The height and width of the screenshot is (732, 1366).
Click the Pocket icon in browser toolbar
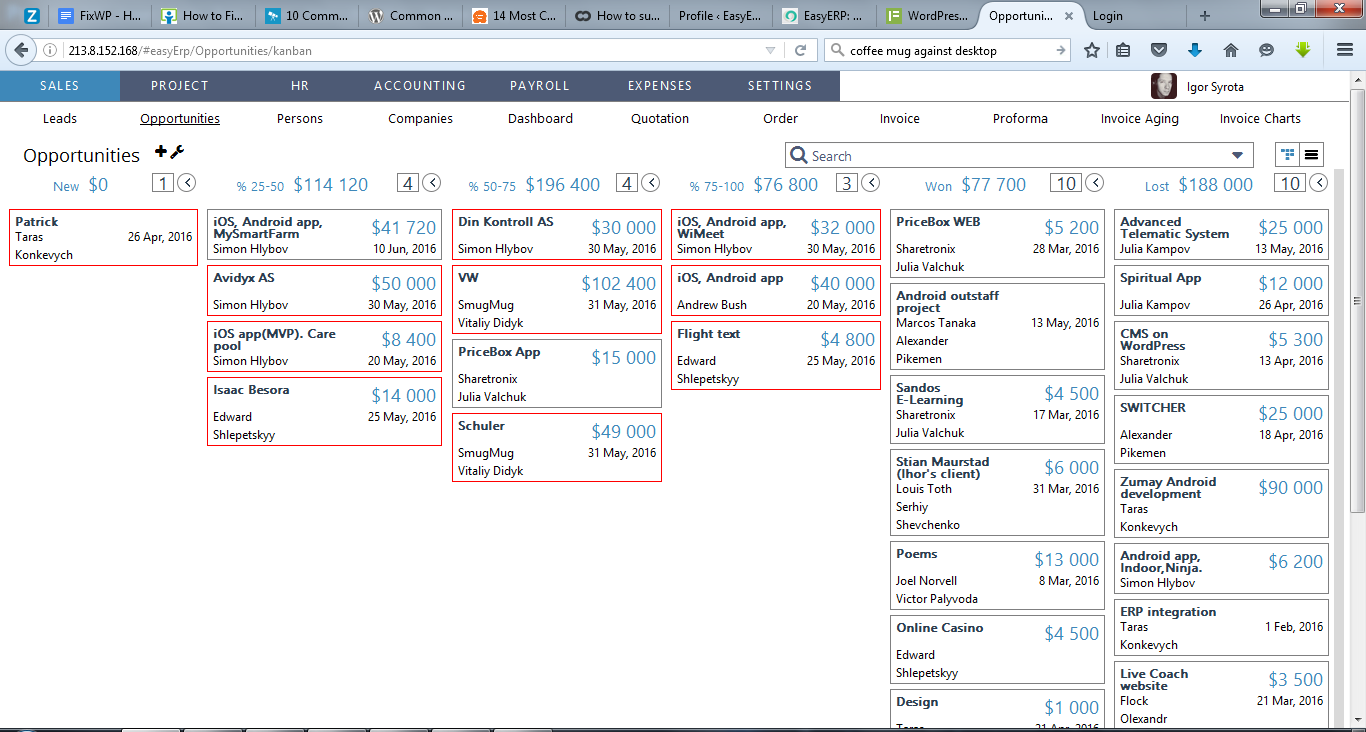click(x=1158, y=50)
